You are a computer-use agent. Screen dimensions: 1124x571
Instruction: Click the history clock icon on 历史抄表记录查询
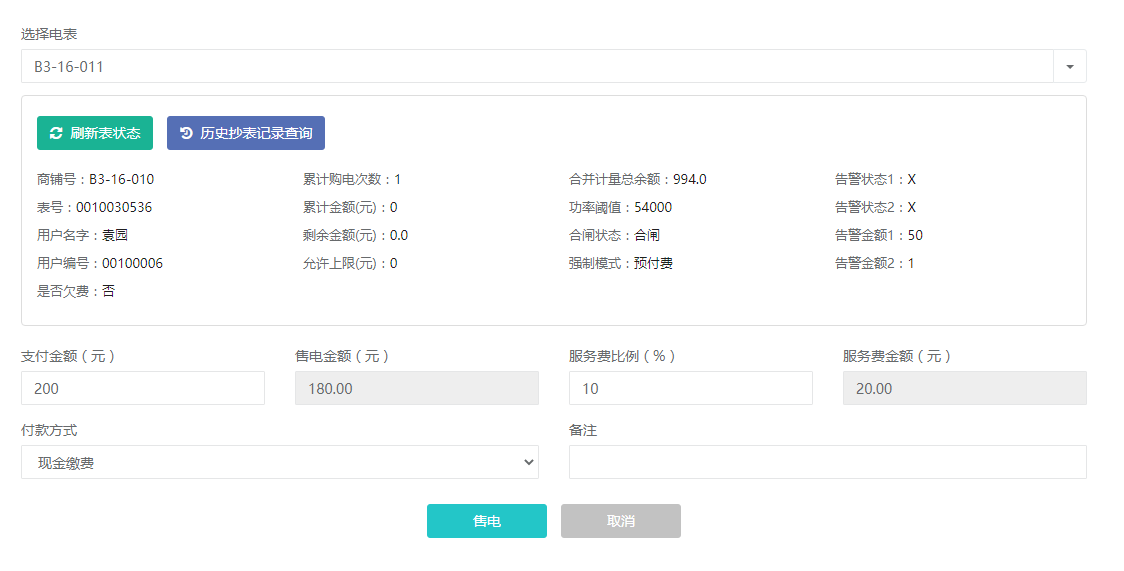pos(186,133)
